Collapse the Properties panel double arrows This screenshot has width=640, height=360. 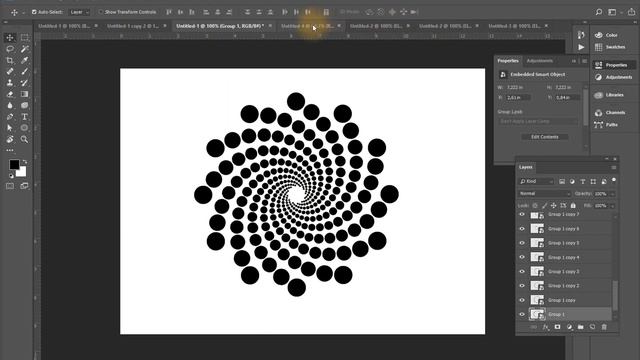[x=574, y=61]
